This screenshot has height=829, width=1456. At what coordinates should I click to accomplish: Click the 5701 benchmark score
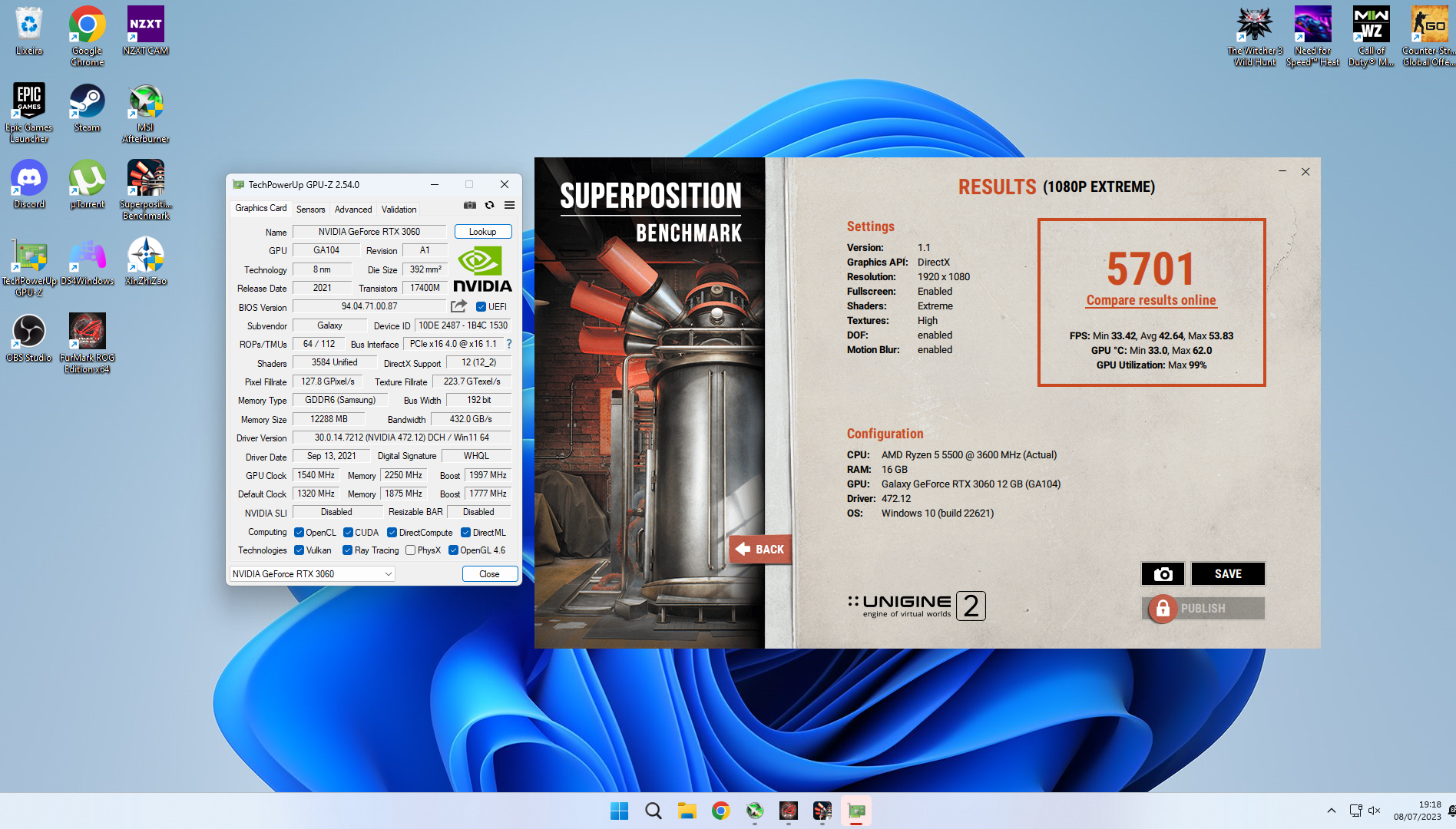click(x=1150, y=269)
